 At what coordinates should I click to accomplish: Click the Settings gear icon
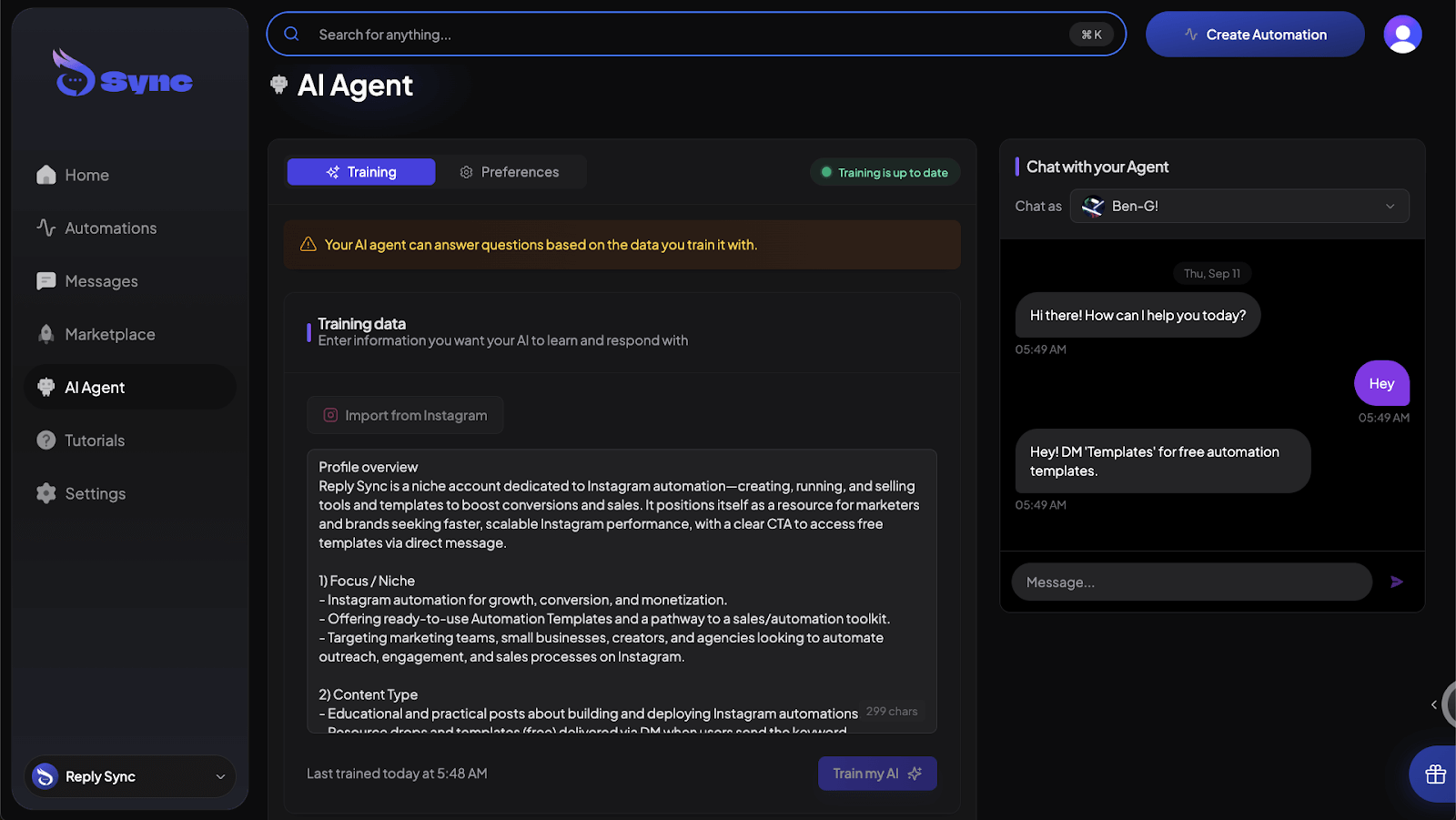(x=45, y=492)
